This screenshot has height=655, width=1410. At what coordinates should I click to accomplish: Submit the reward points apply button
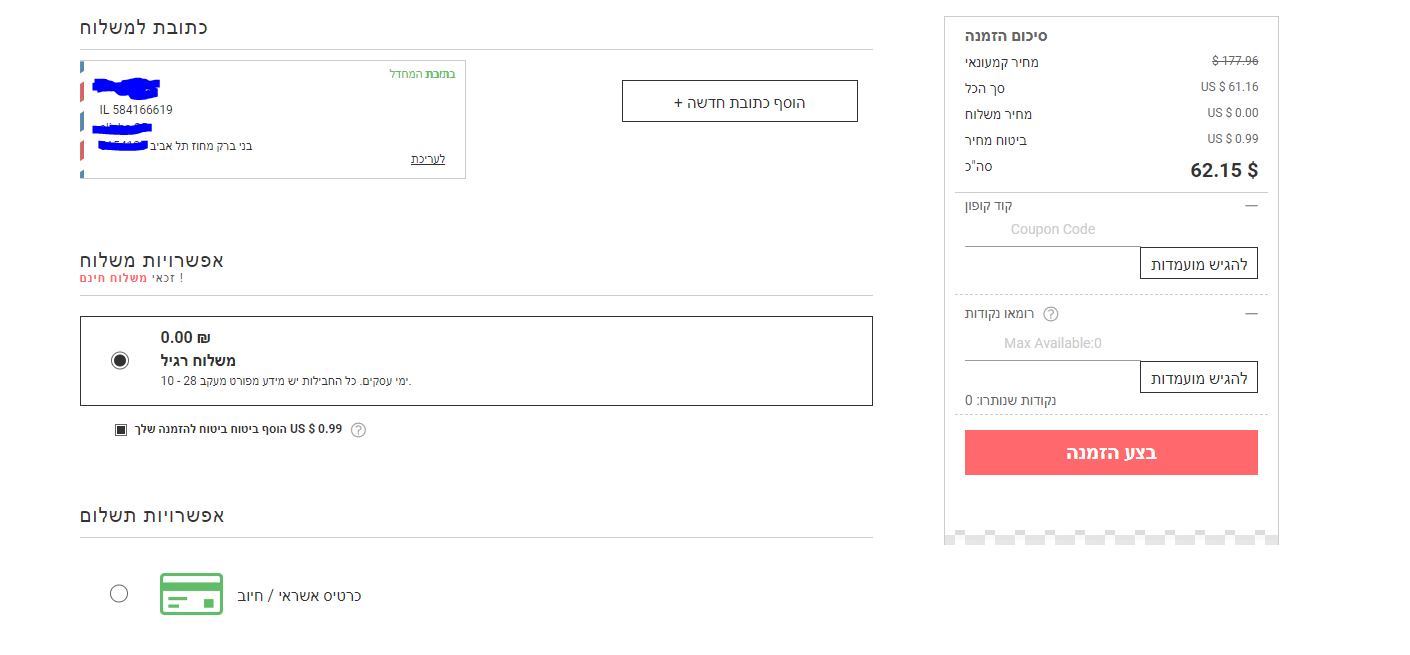coord(1198,378)
